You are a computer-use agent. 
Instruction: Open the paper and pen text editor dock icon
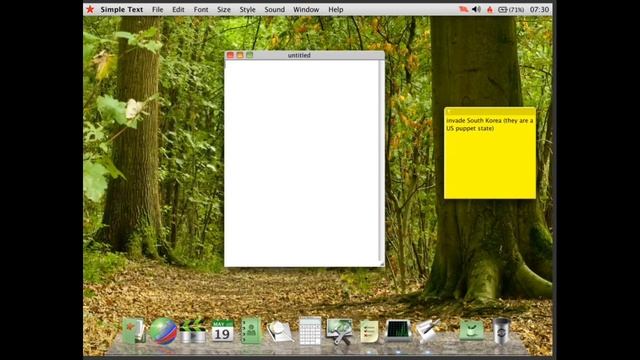[x=427, y=330]
